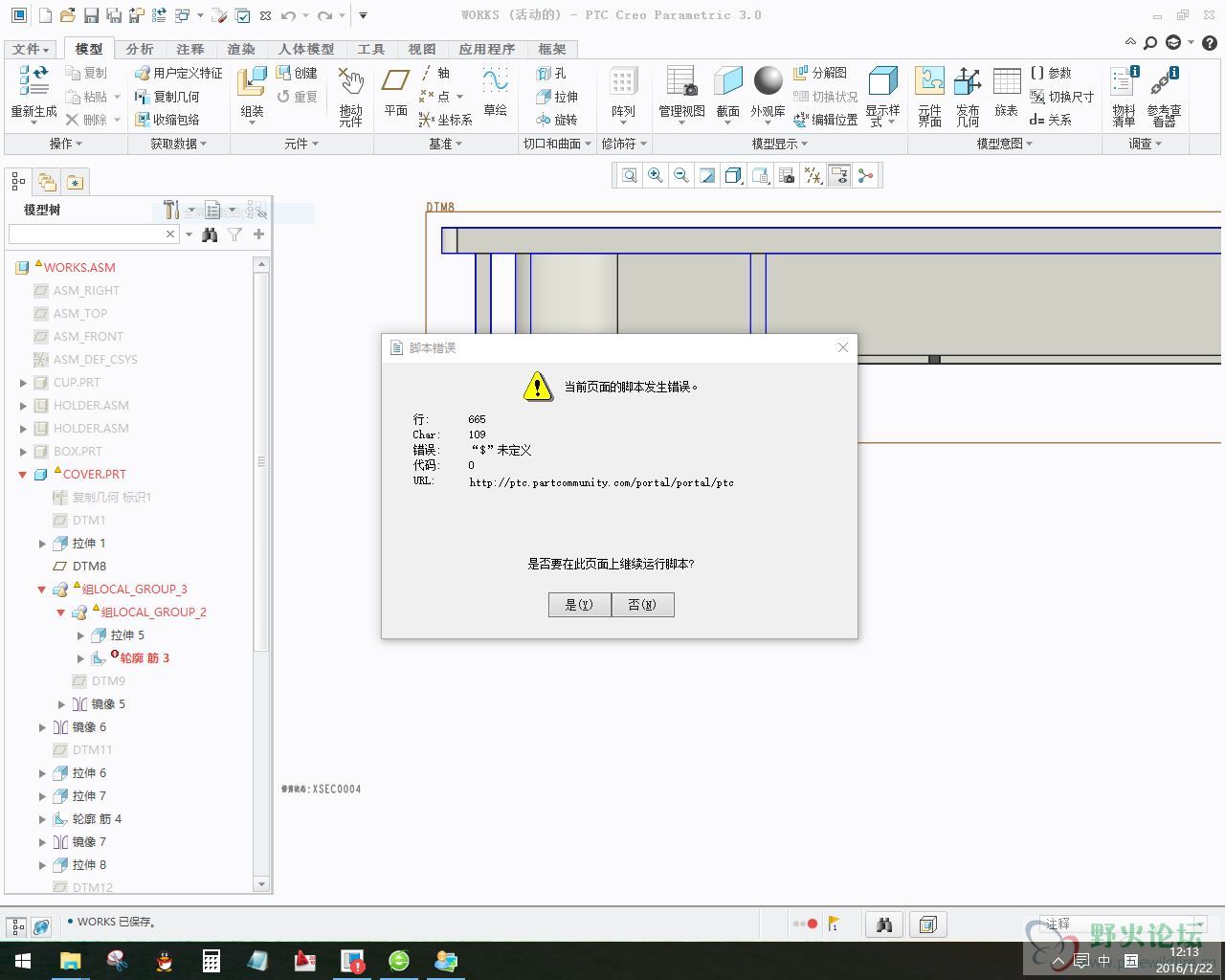This screenshot has width=1225, height=980.
Task: Select the Sketch (草绘) tool
Action: coord(495,82)
